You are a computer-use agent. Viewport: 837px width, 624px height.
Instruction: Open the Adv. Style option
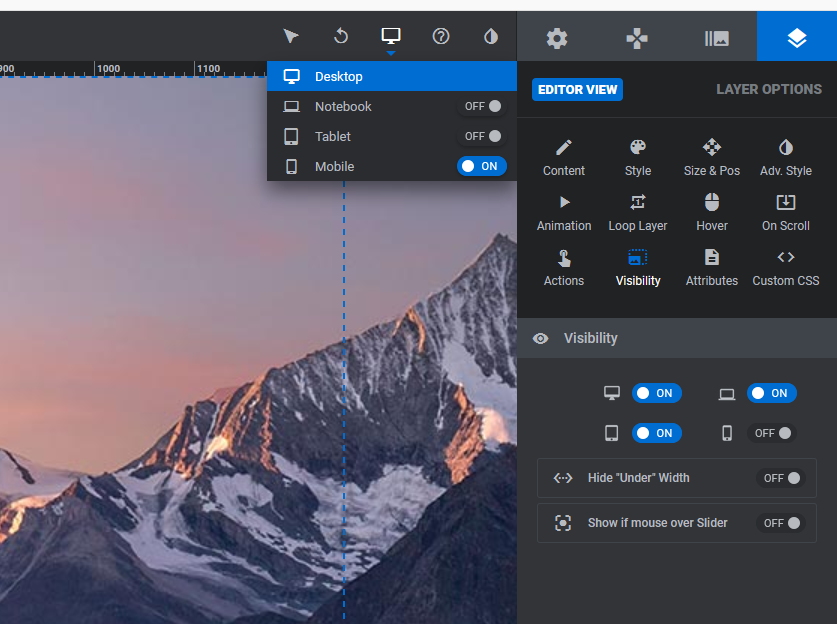(786, 158)
